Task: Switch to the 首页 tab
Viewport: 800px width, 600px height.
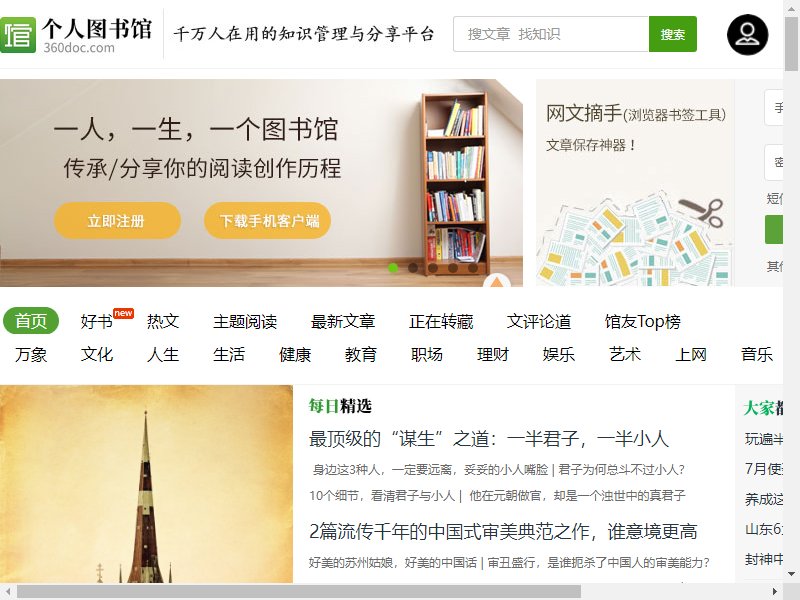Action: [31, 321]
